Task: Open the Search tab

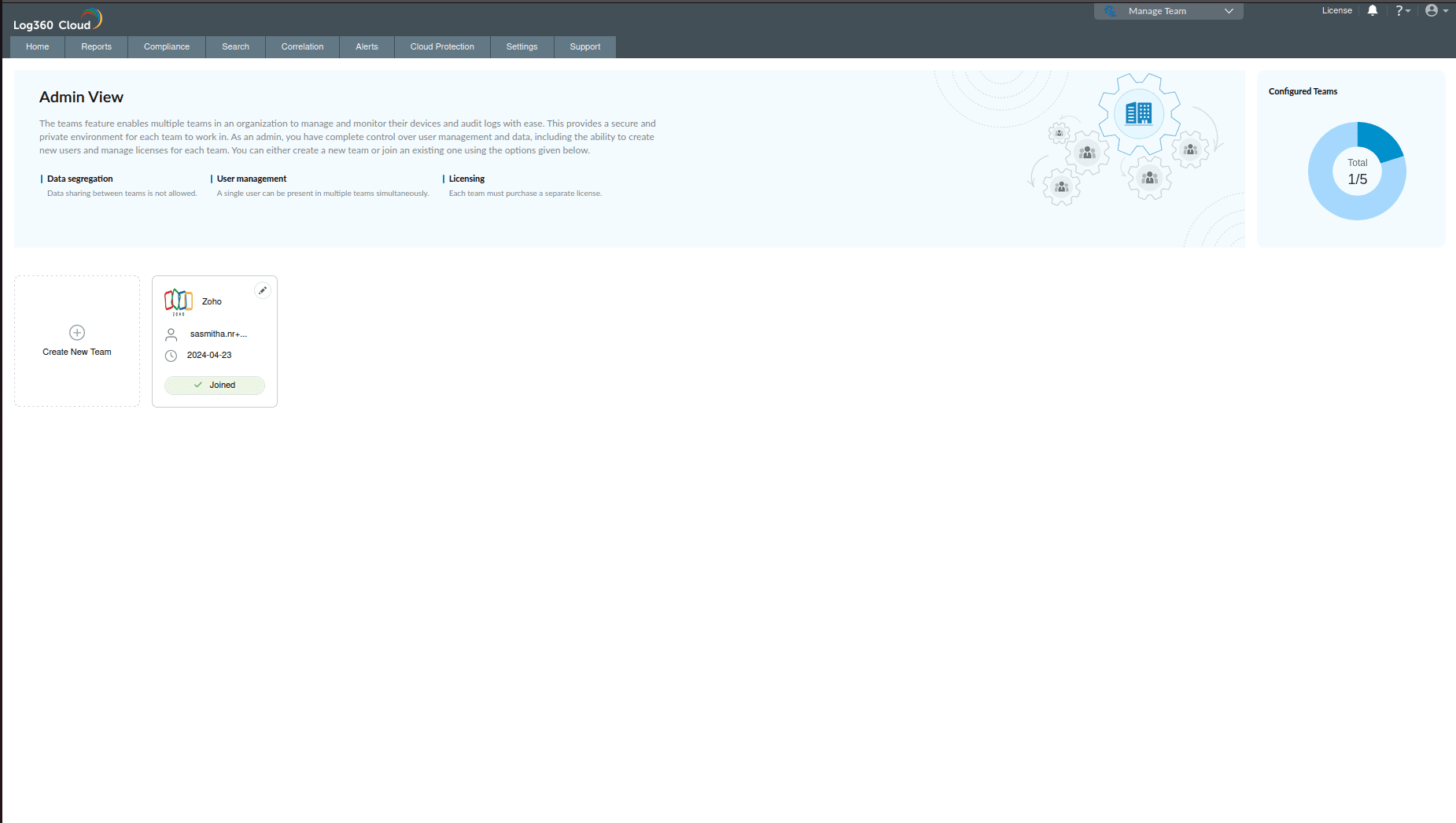Action: tap(236, 47)
